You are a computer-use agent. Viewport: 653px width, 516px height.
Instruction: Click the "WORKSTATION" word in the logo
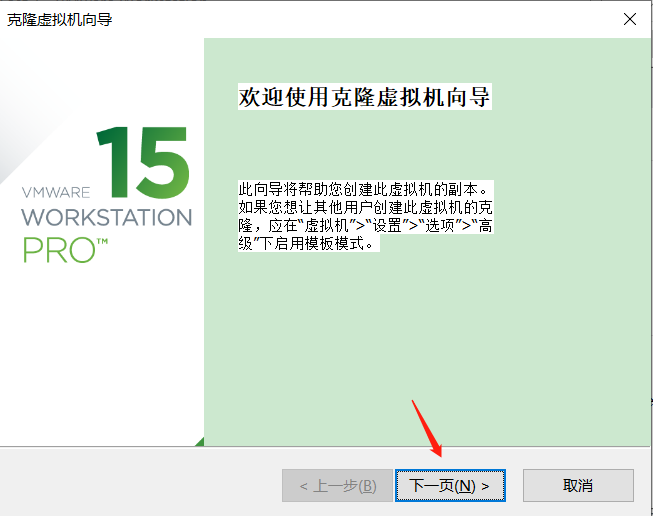[x=106, y=217]
